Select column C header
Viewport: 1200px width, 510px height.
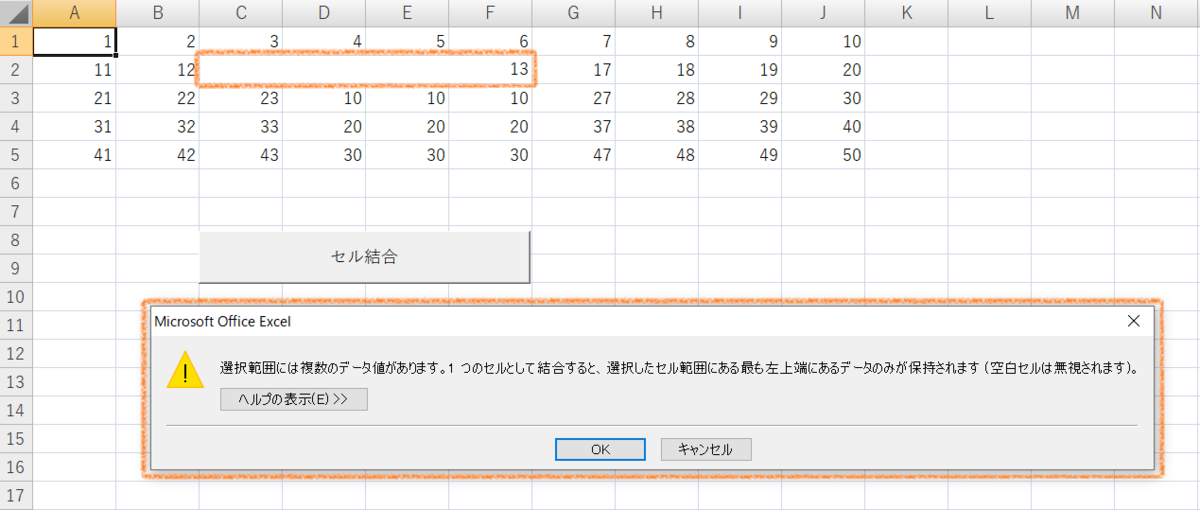241,13
